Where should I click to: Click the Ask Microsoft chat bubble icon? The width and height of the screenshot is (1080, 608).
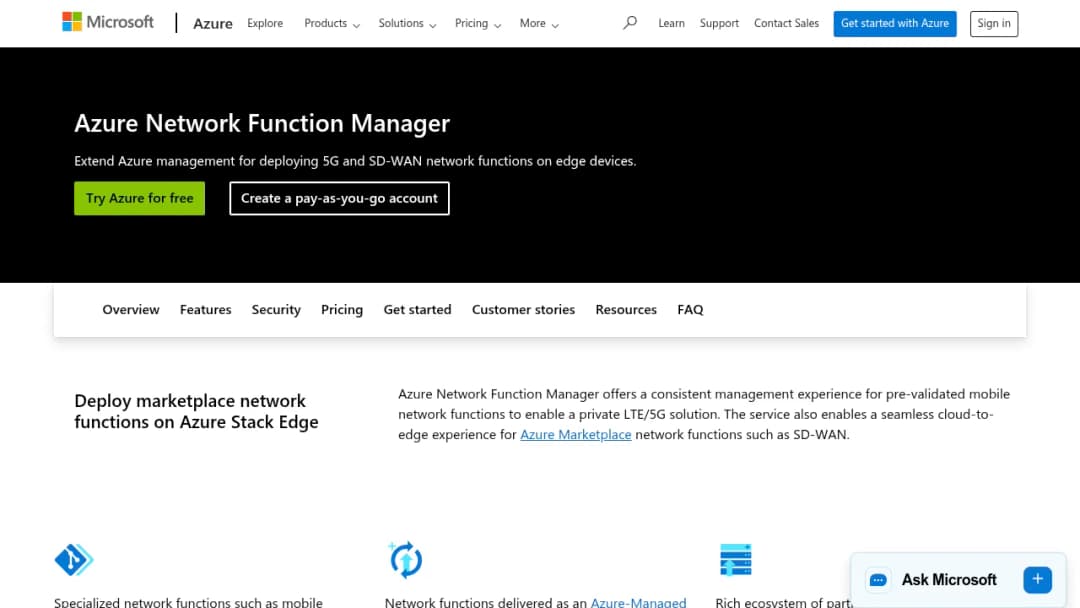(878, 580)
